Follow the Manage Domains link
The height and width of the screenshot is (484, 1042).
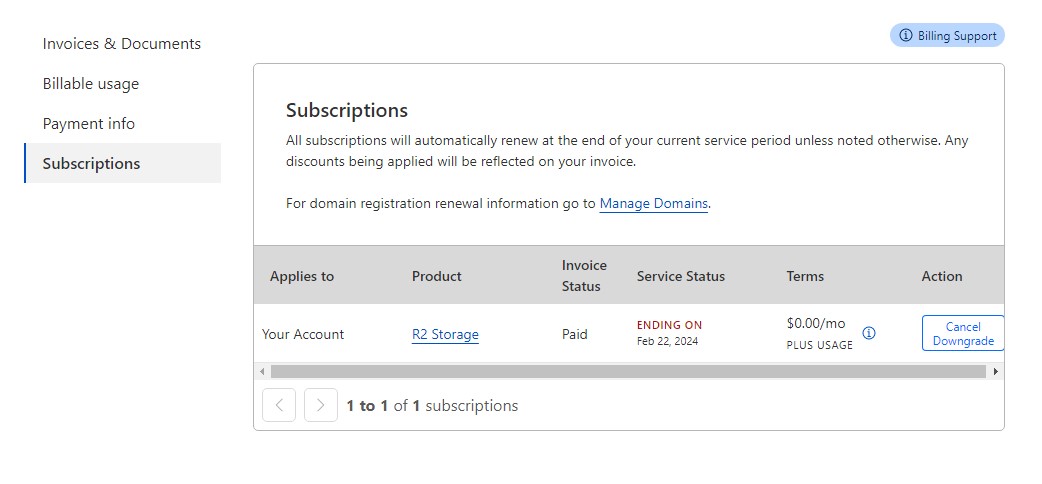[654, 204]
